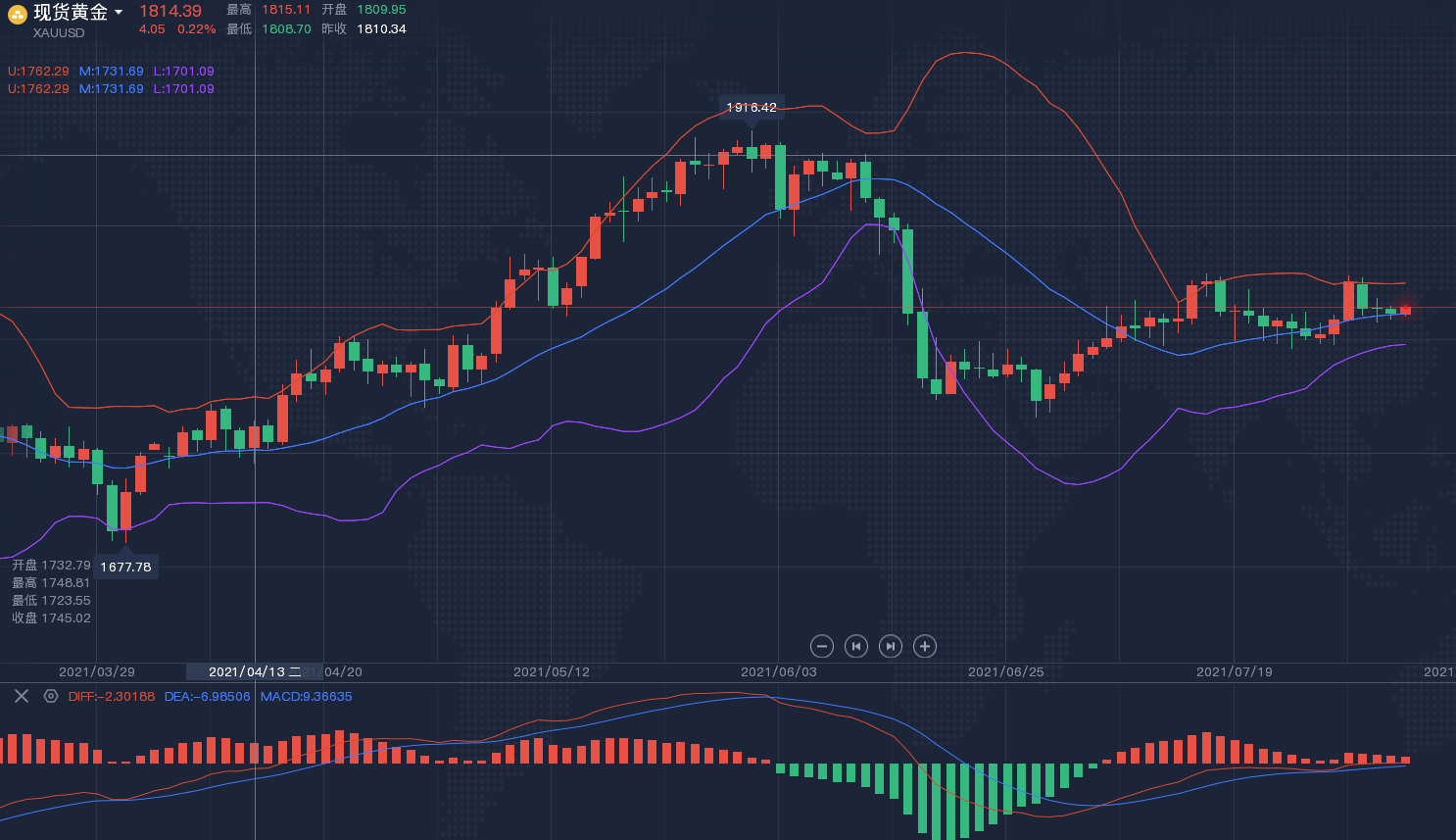The height and width of the screenshot is (840, 1456).
Task: Open the 现货黄金 instrument dropdown arrow
Action: pyautogui.click(x=119, y=13)
